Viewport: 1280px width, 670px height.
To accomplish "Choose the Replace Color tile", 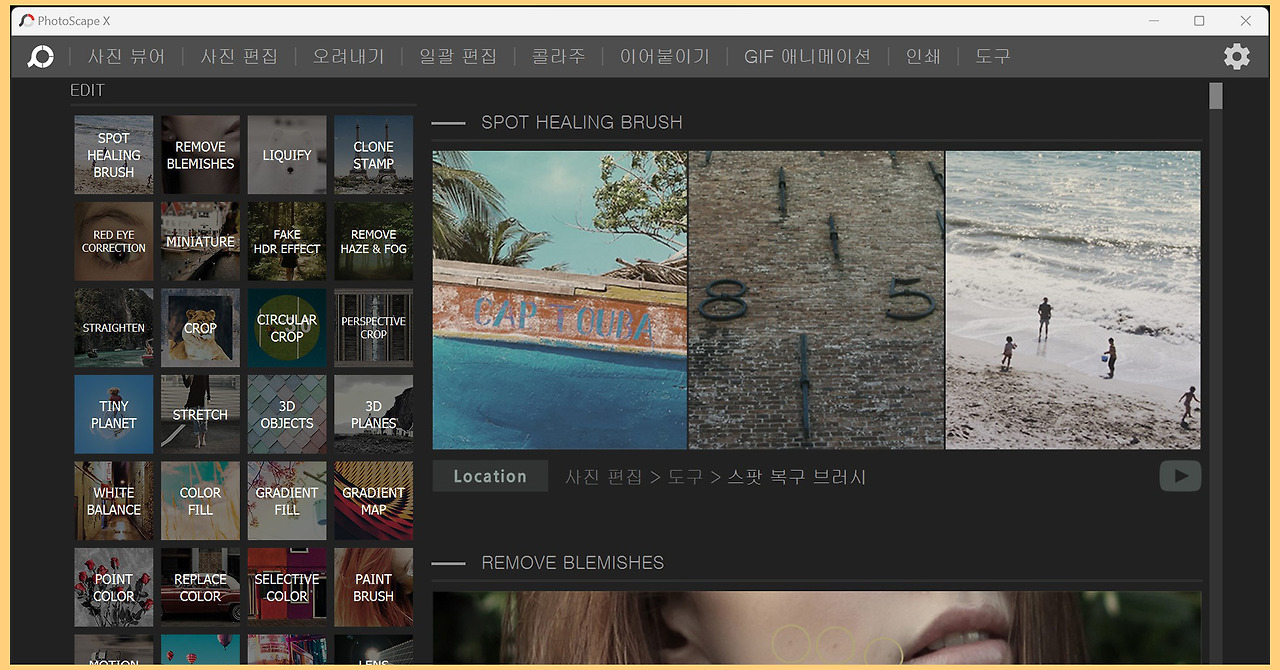I will coord(200,587).
